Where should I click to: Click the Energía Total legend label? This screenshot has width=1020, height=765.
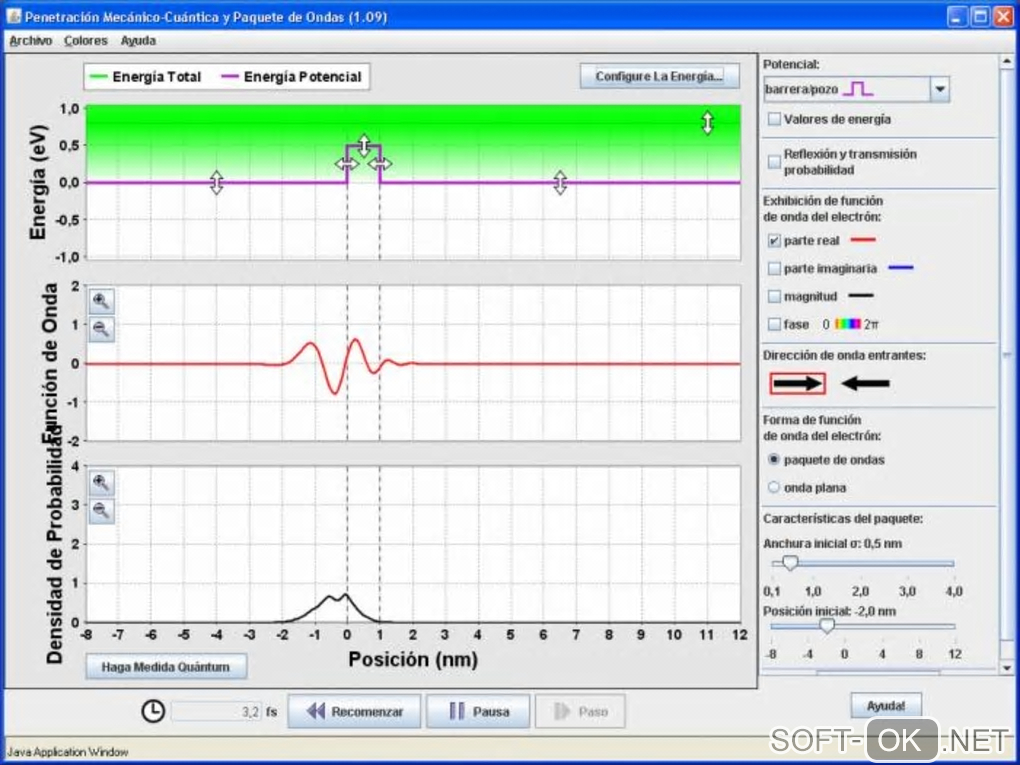(x=157, y=77)
